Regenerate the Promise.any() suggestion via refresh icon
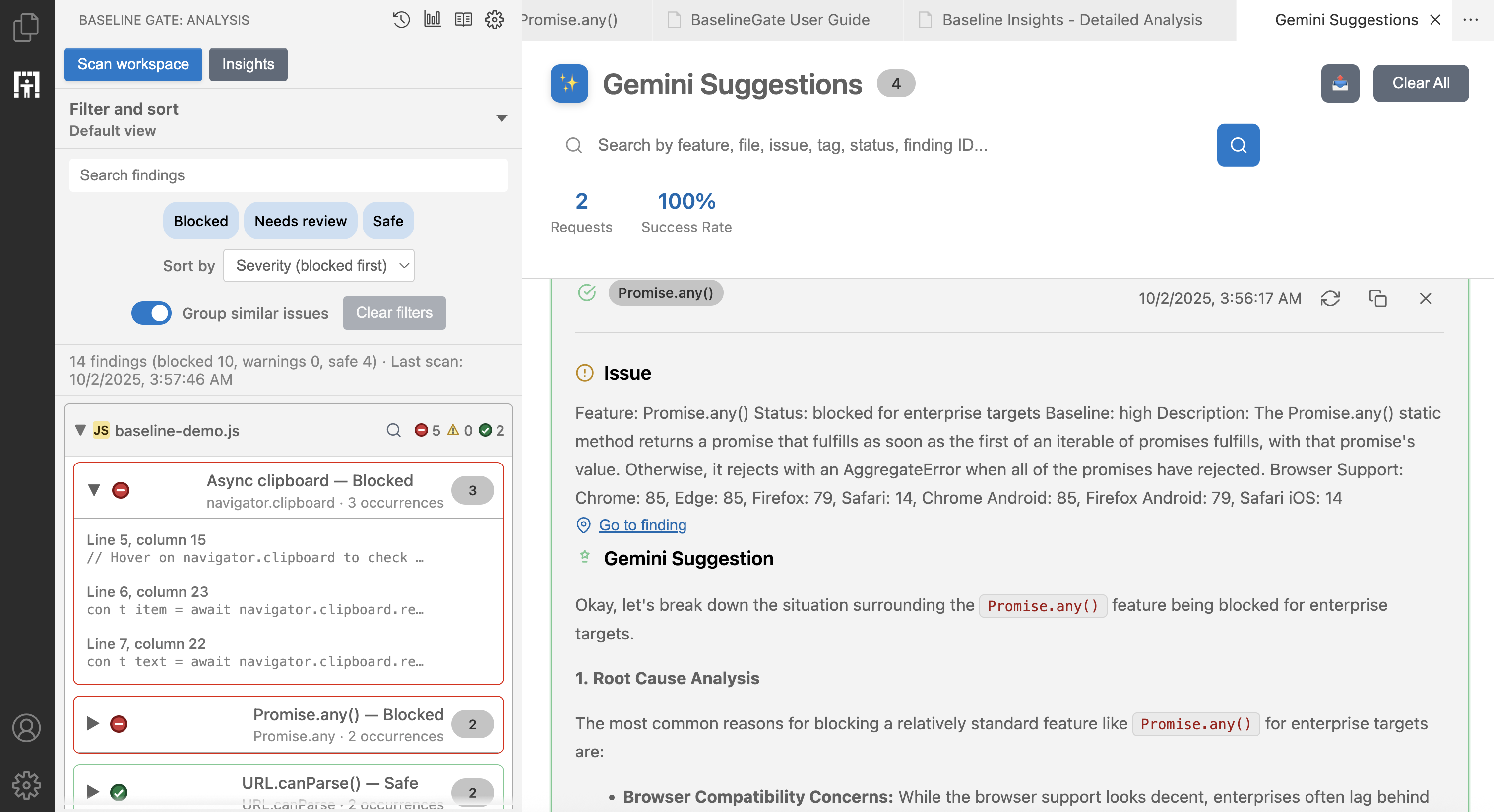 (1330, 298)
